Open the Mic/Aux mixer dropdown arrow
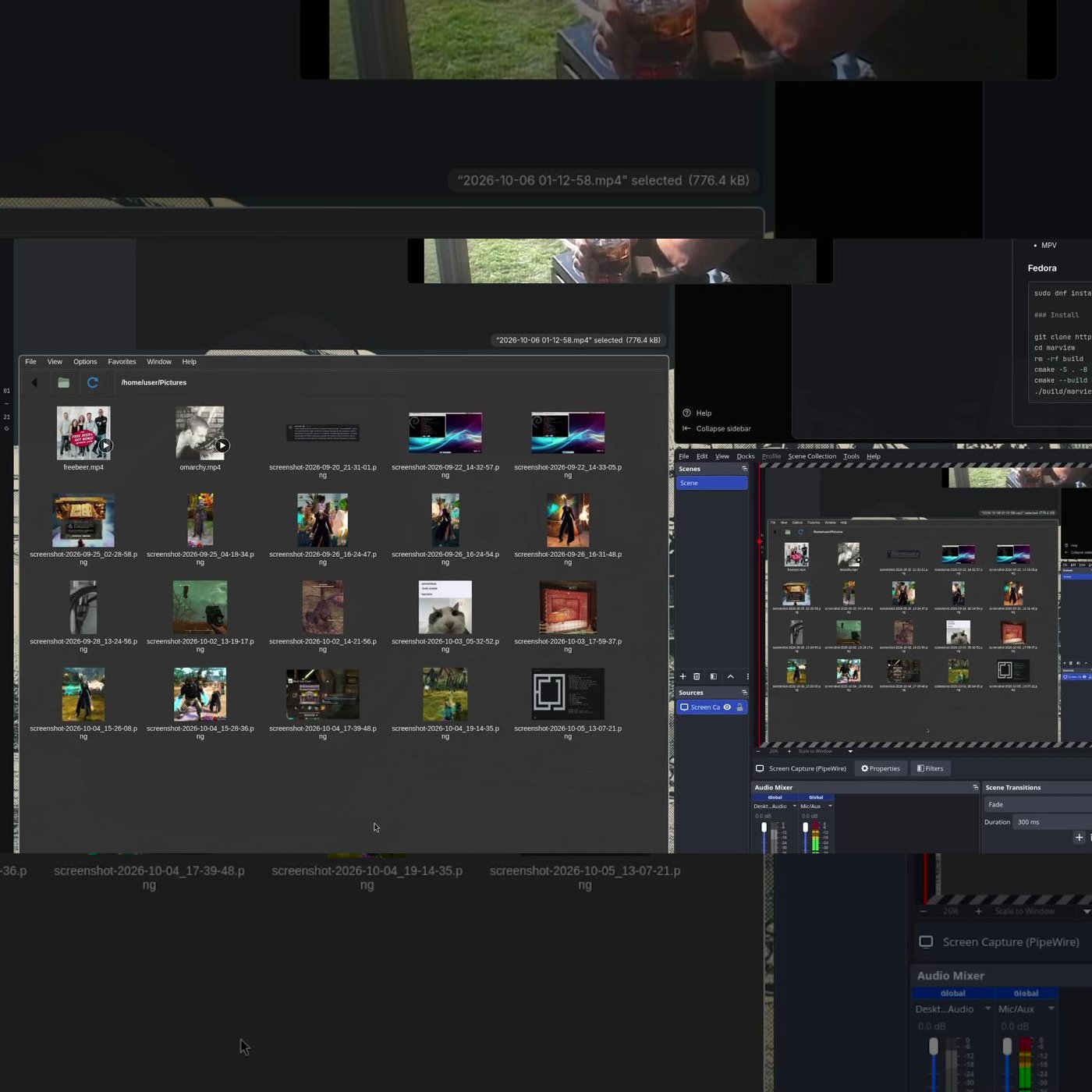 point(830,806)
